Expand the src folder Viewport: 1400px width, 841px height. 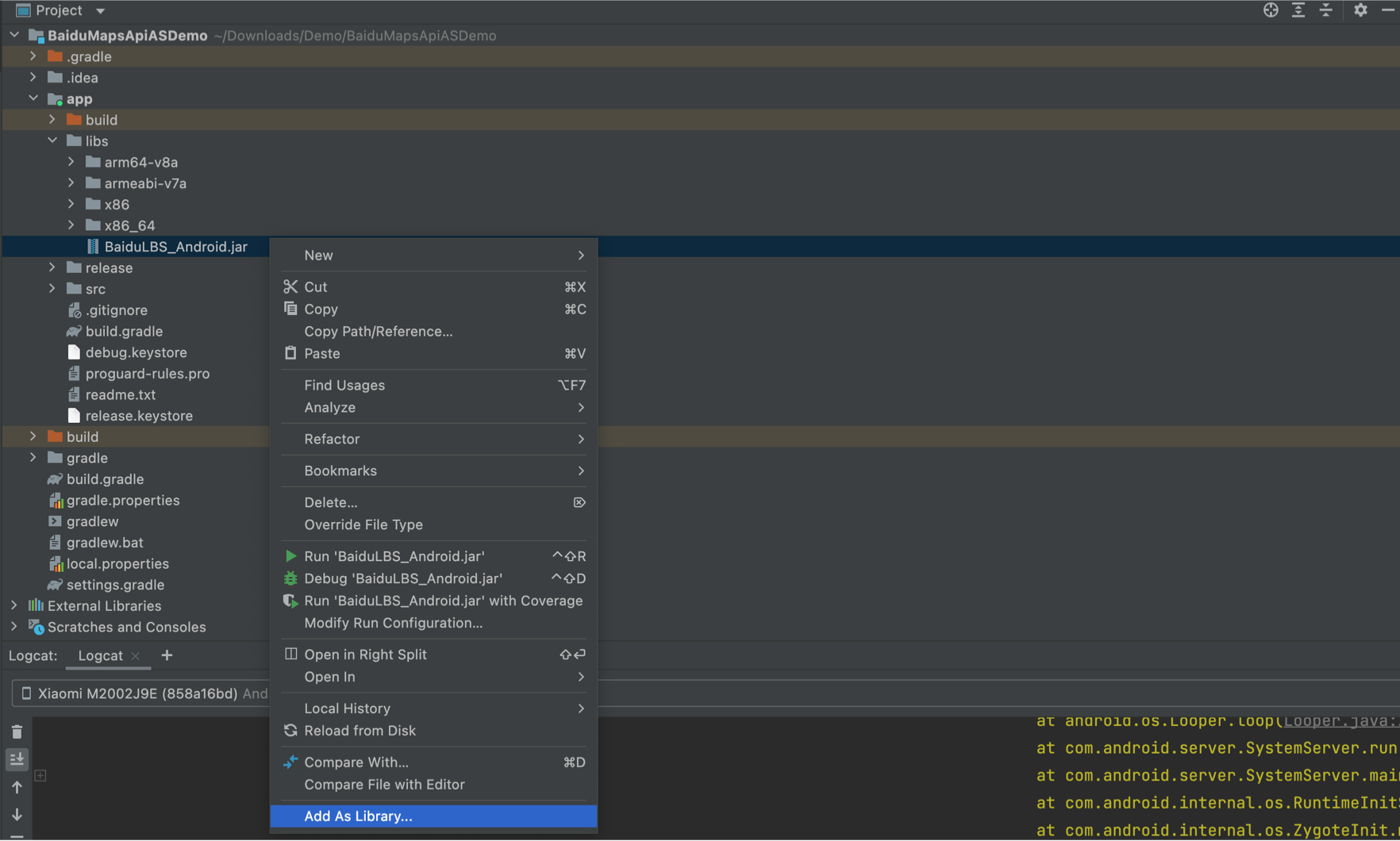[52, 289]
